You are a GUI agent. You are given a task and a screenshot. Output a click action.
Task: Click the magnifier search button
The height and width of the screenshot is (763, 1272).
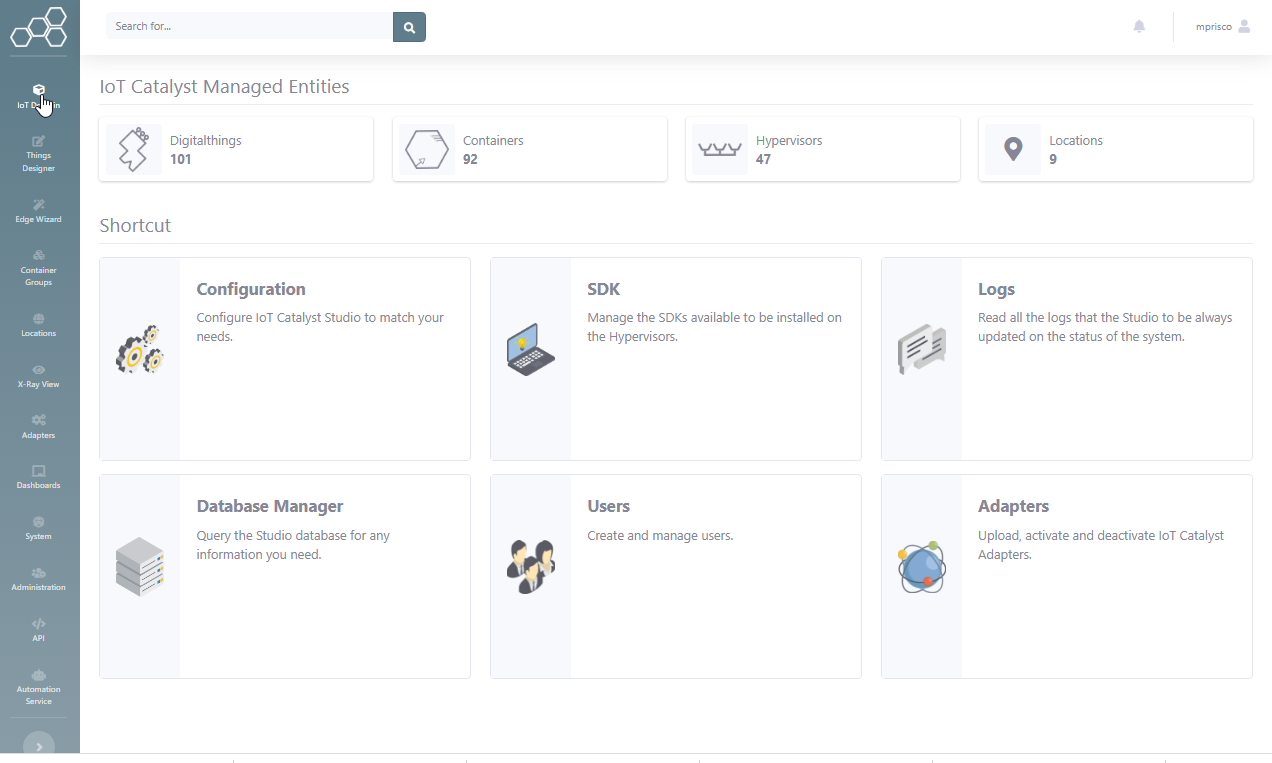[409, 27]
